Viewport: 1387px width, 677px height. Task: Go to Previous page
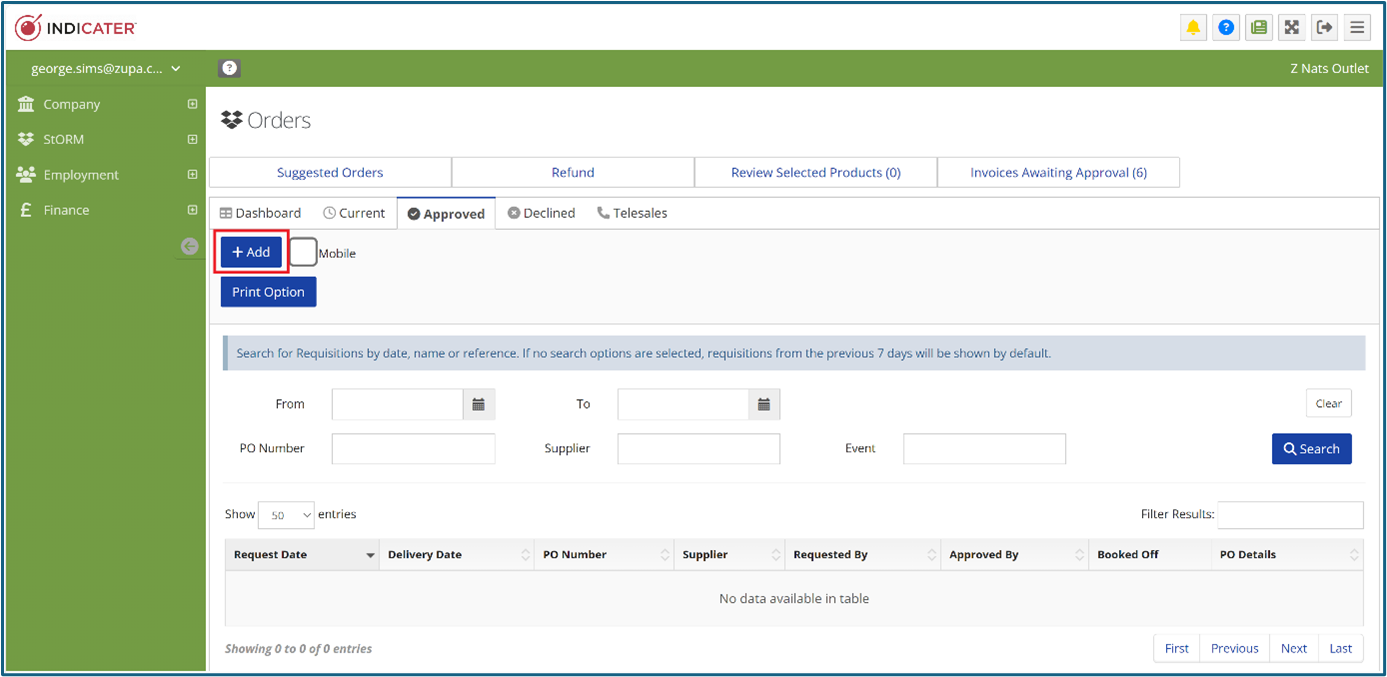coord(1234,648)
